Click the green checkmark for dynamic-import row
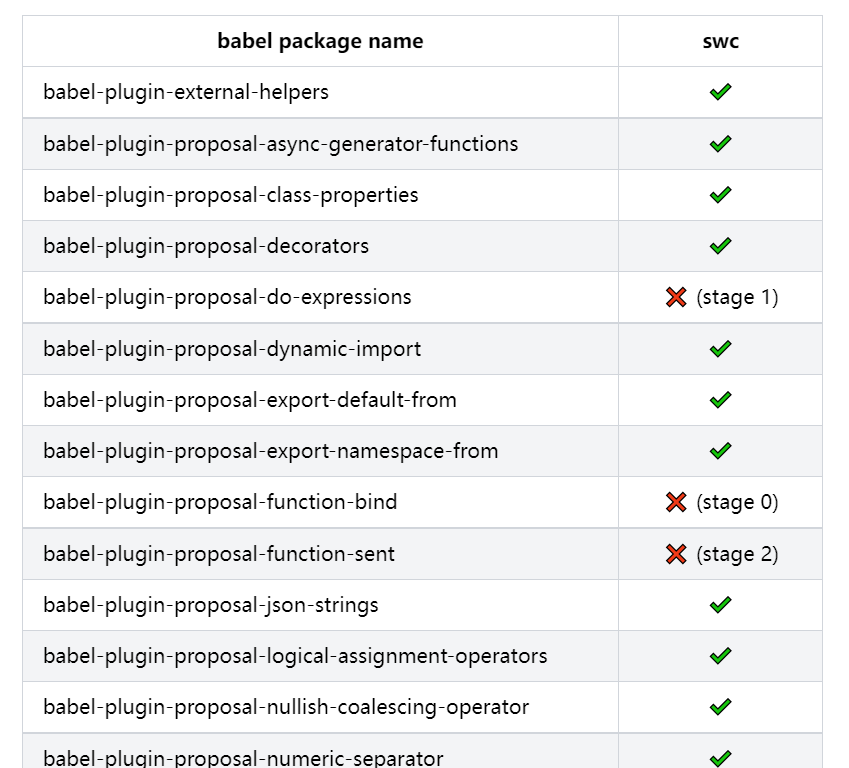849x768 pixels. (720, 348)
